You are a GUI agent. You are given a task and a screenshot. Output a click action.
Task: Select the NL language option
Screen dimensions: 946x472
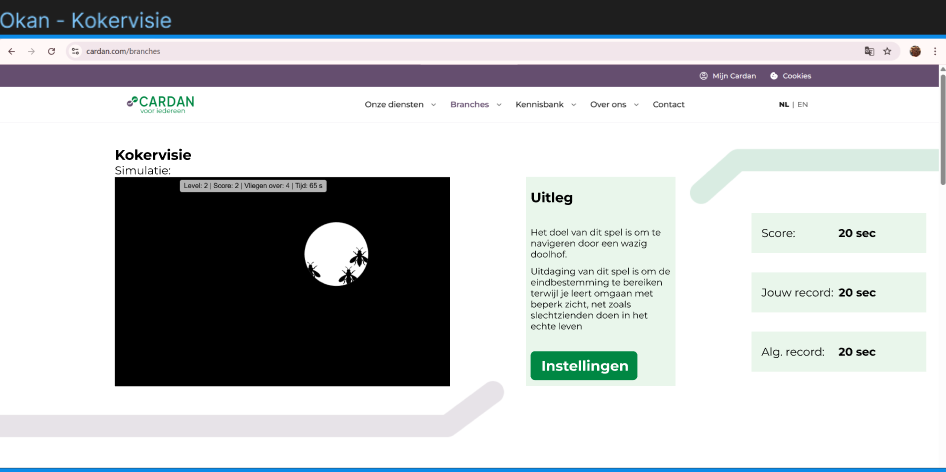click(x=784, y=104)
